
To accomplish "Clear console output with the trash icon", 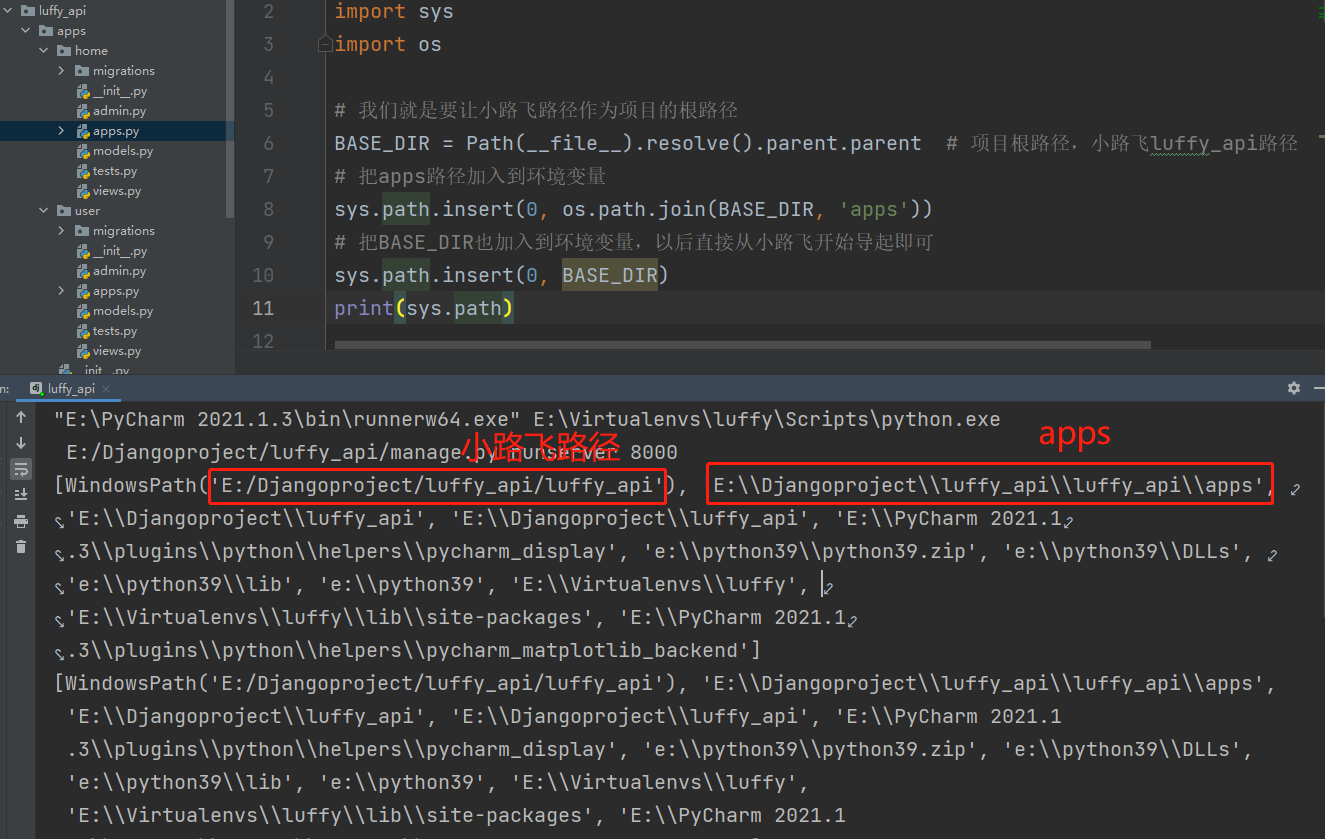I will 21,546.
